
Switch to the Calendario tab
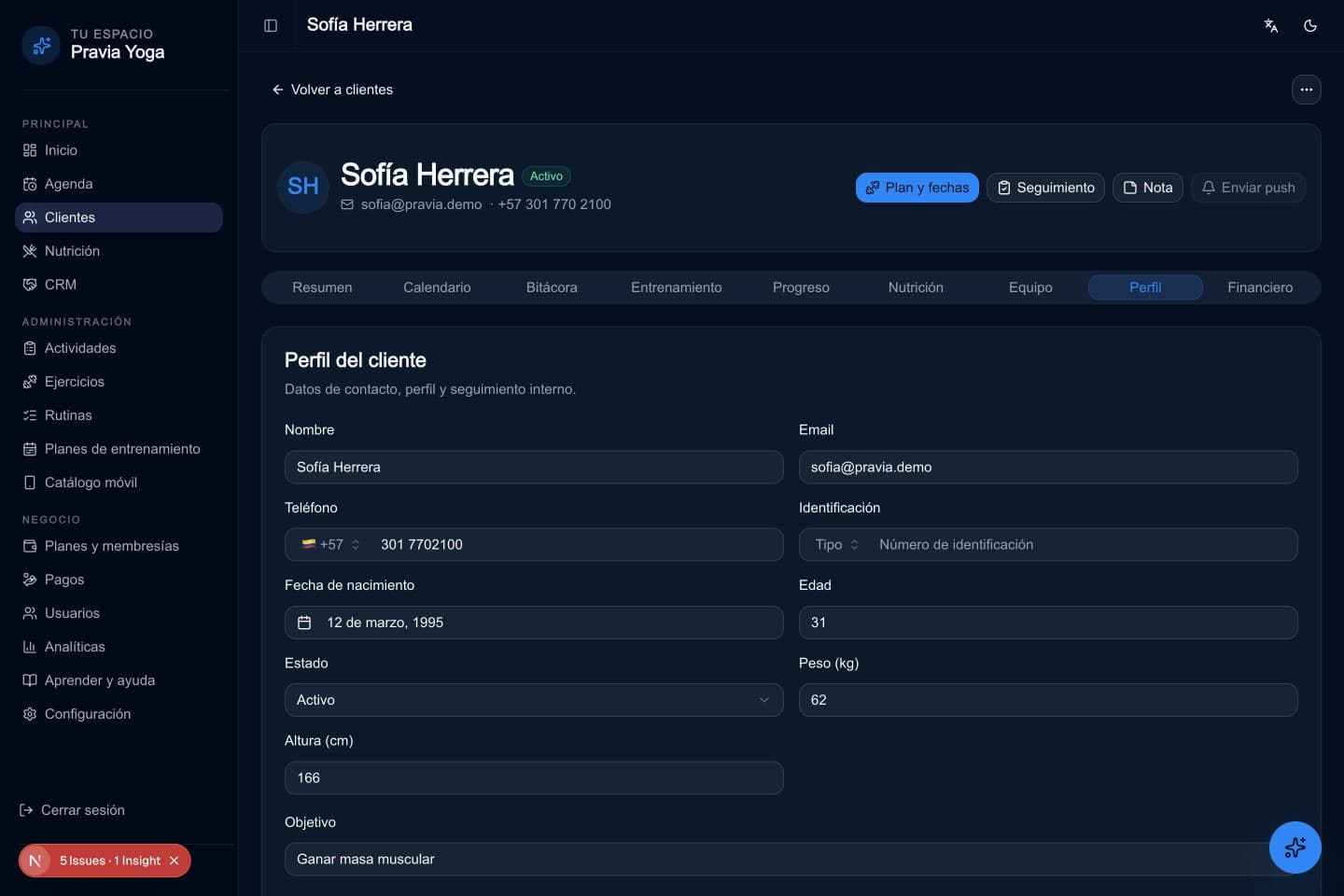click(437, 287)
